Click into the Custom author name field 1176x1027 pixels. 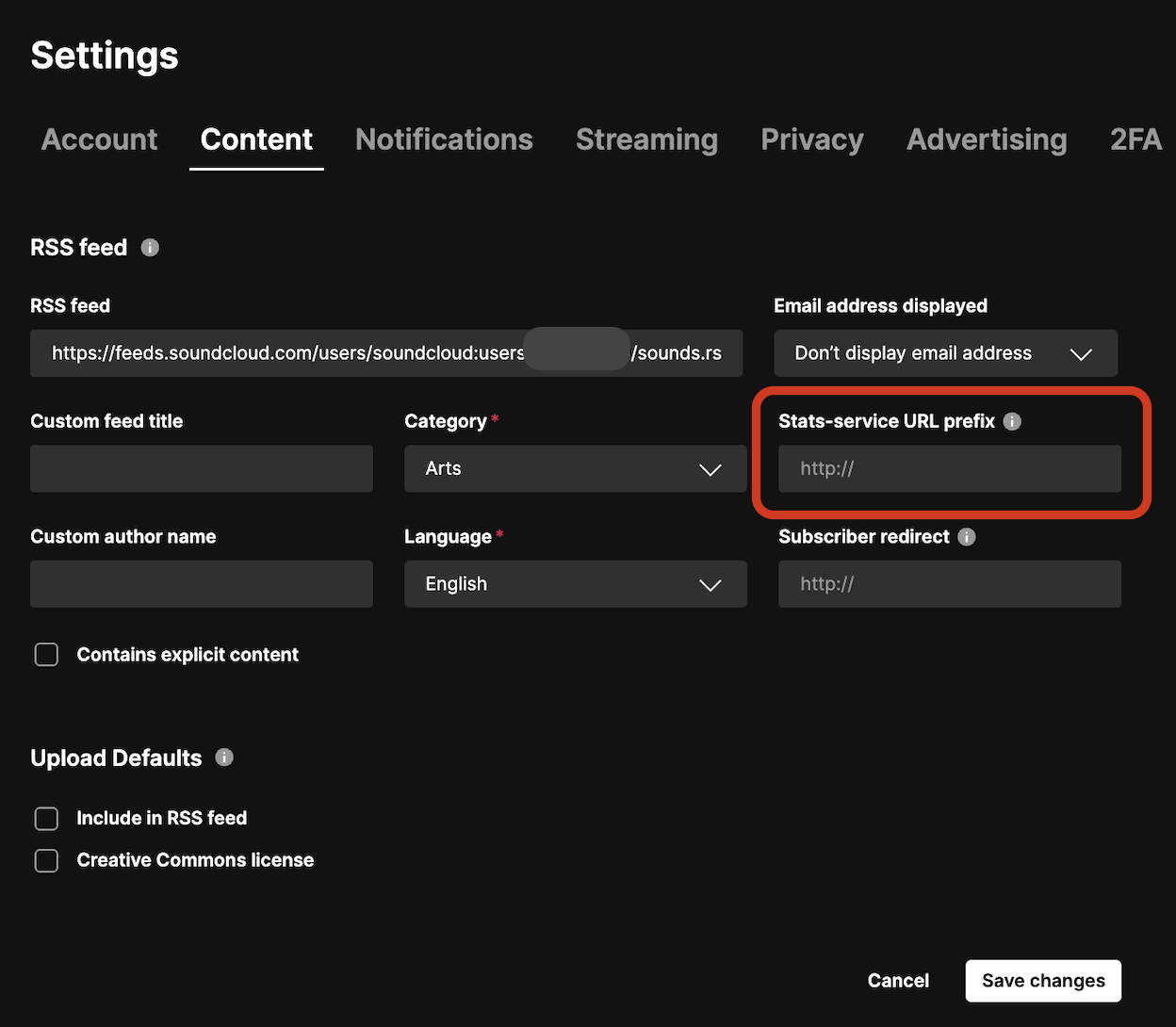pos(202,584)
